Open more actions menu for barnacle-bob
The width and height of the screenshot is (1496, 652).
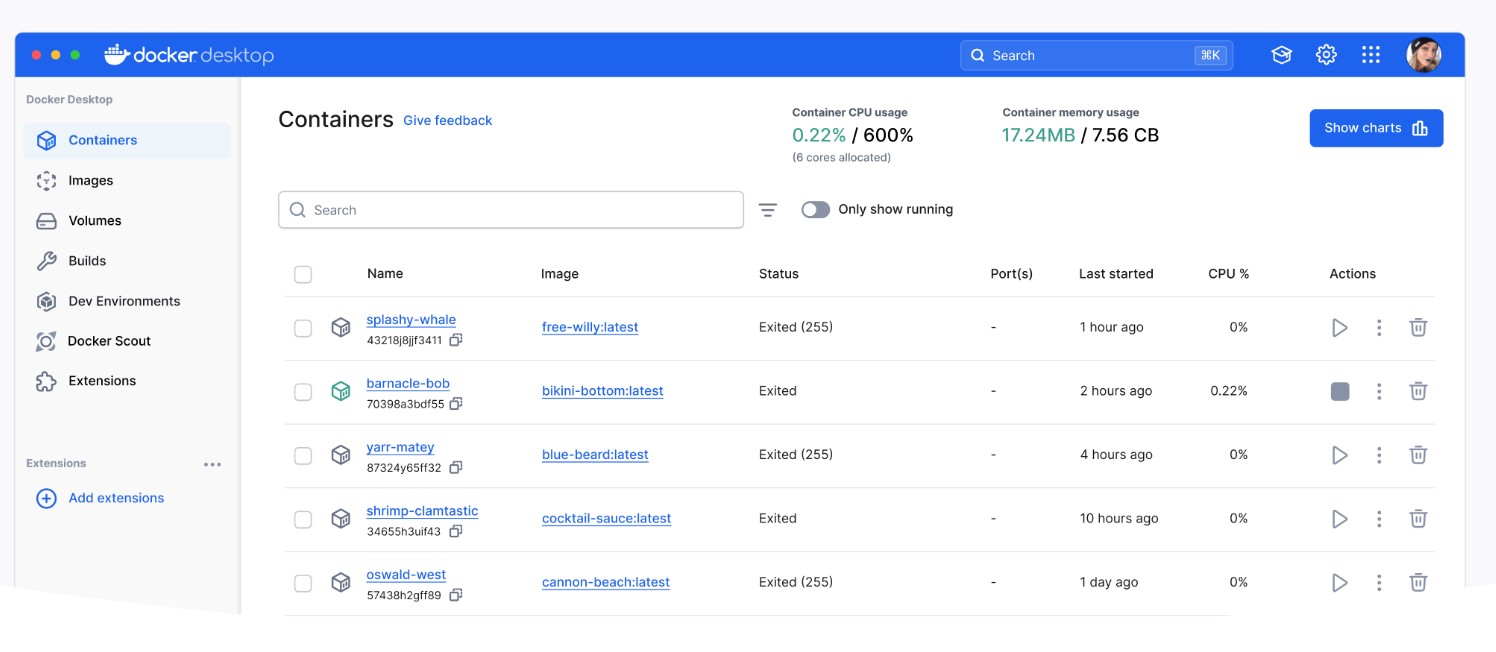(x=1378, y=392)
